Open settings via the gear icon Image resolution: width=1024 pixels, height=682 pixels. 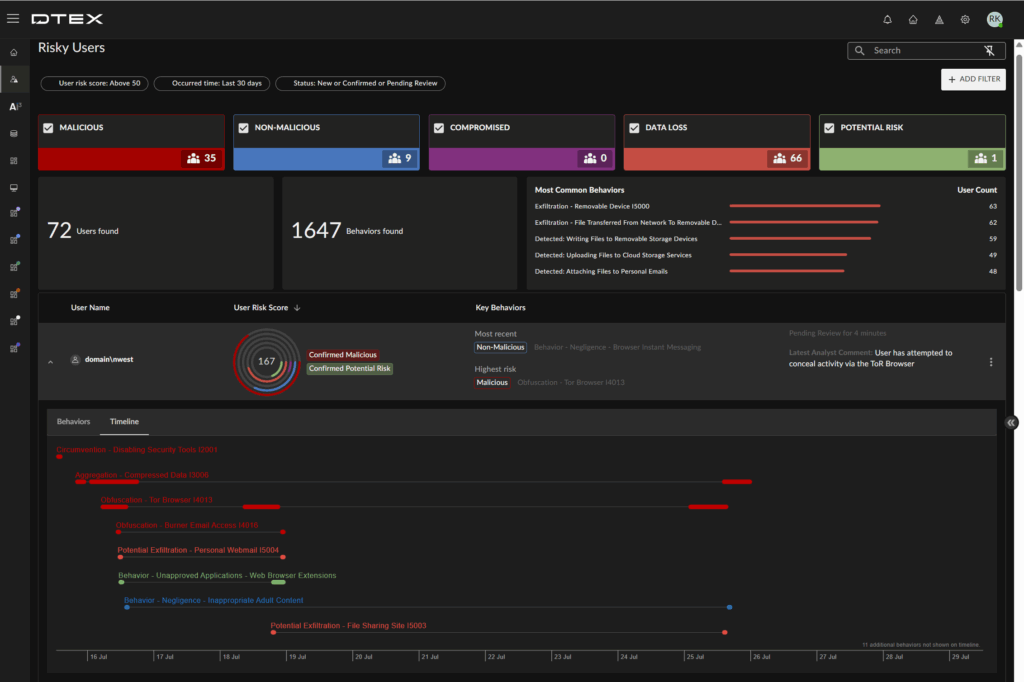click(x=965, y=19)
